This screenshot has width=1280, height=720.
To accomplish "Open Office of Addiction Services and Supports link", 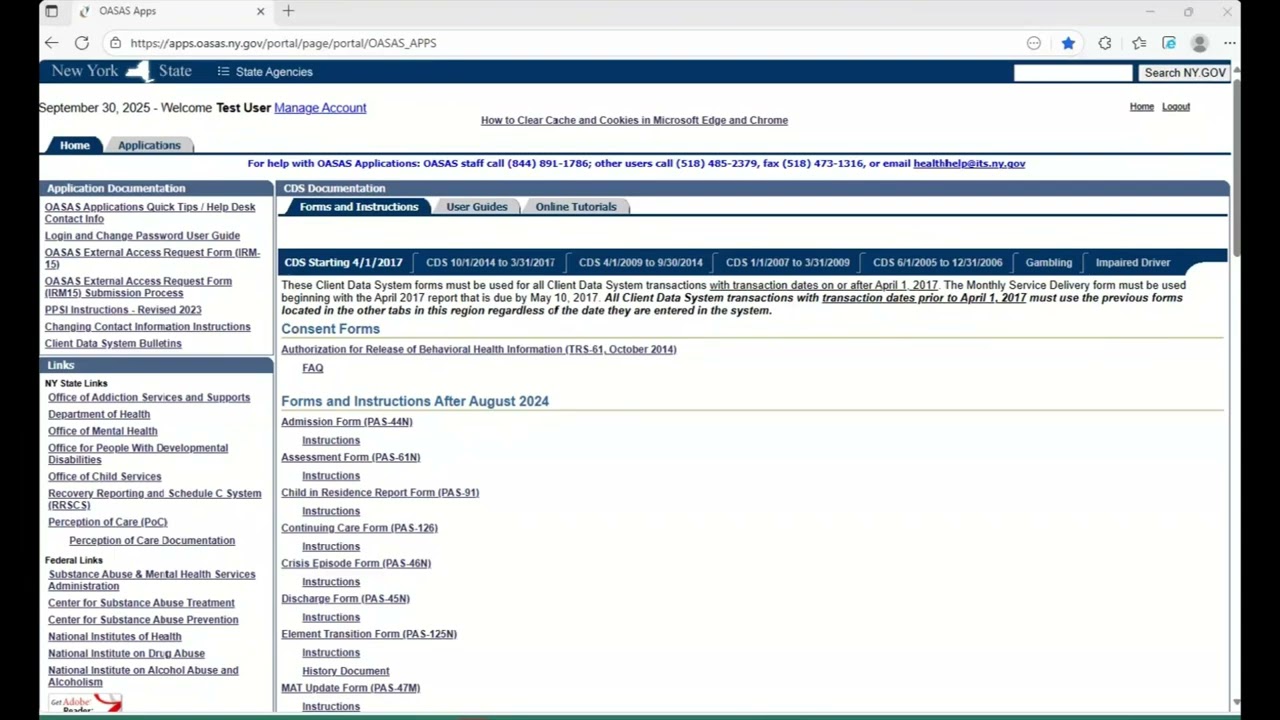I will pos(149,397).
